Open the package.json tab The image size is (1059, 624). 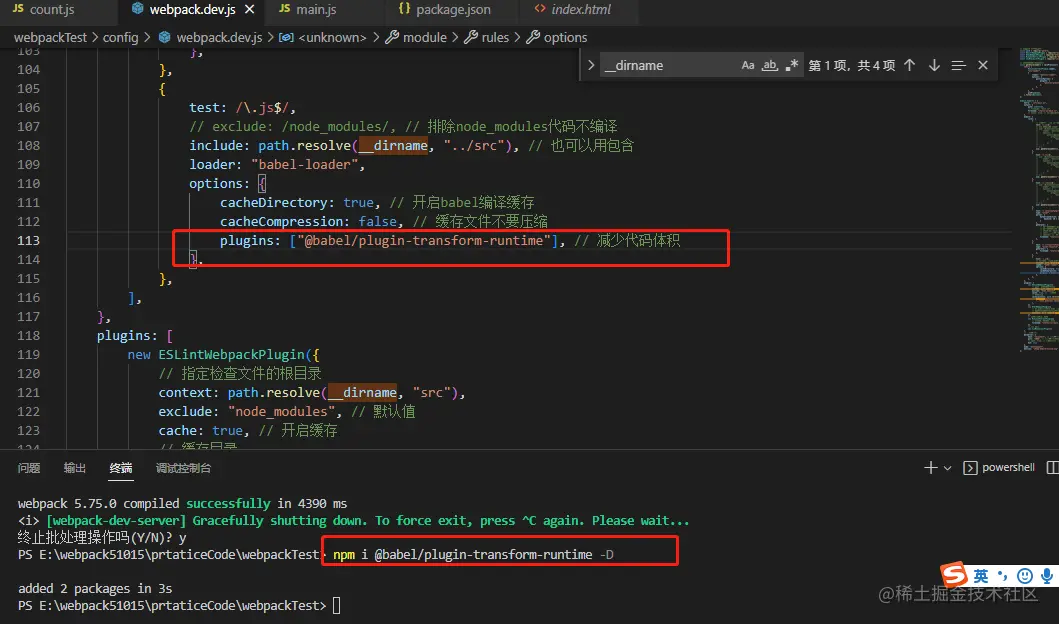(x=445, y=9)
